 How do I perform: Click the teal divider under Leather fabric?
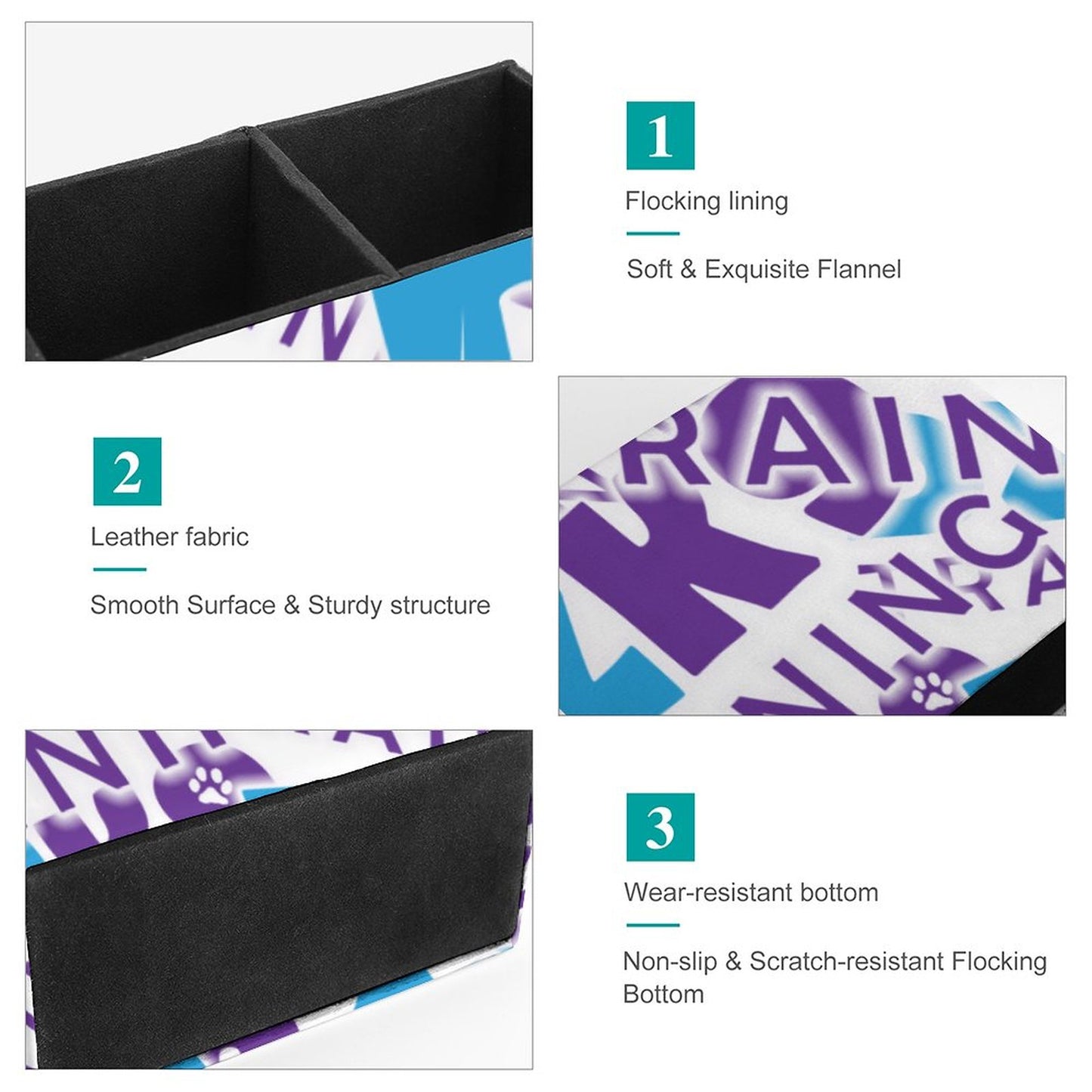119,570
